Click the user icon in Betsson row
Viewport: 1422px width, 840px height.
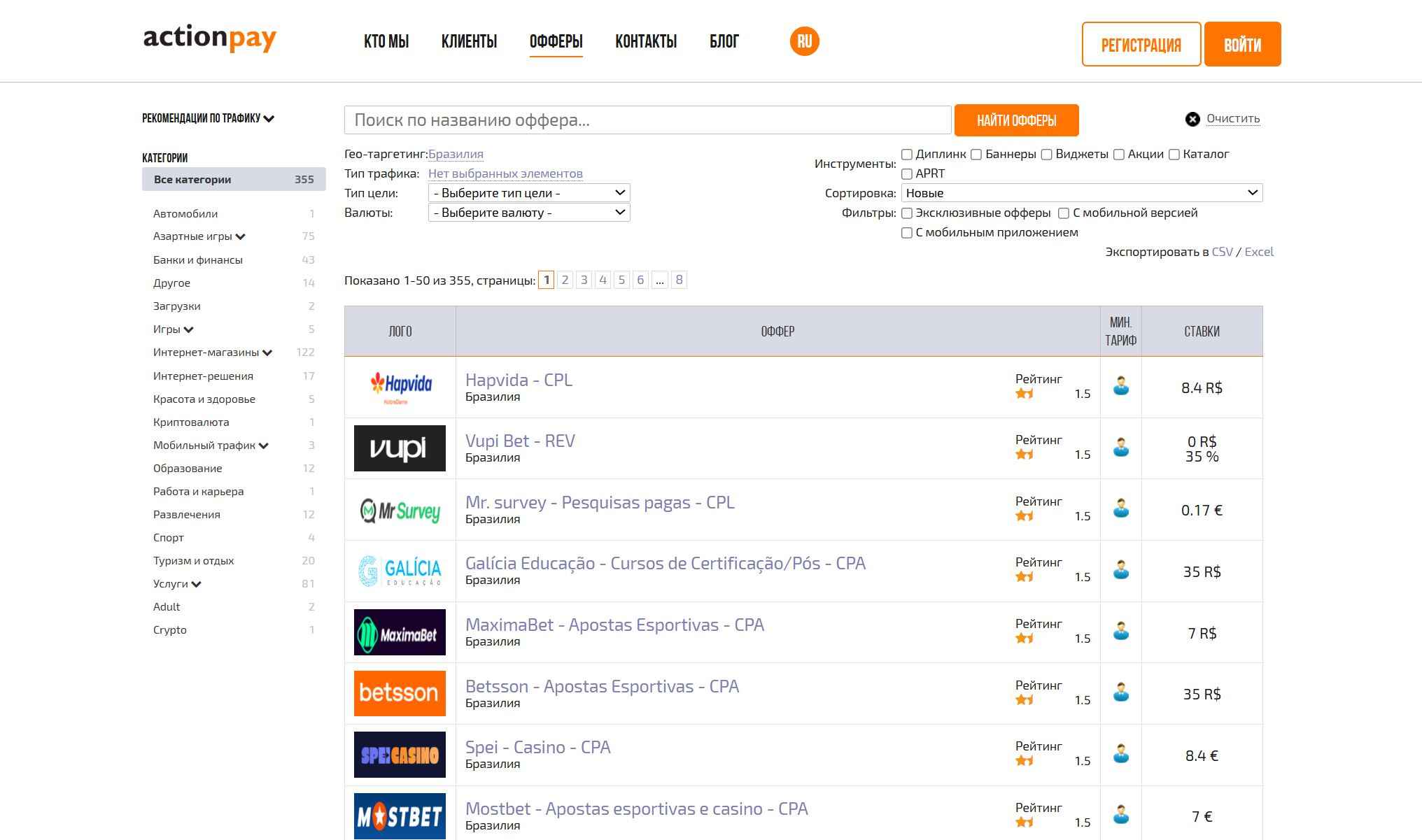[x=1121, y=692]
